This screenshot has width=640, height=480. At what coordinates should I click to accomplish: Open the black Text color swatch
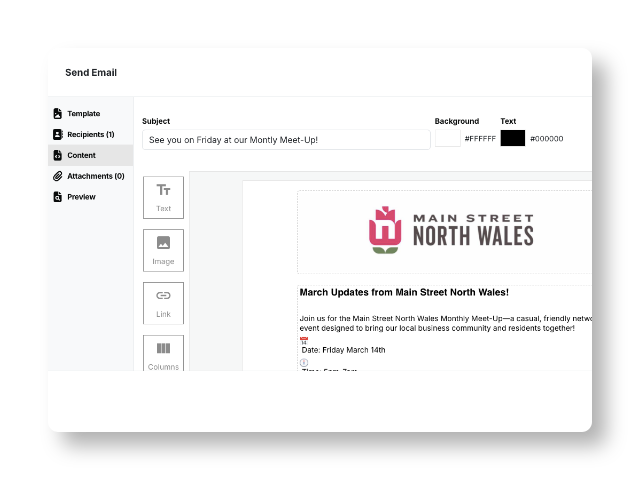[513, 138]
